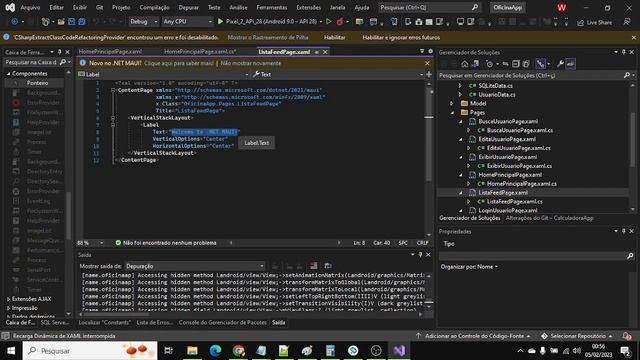Switch to the HomePrincipalPage.xaml tab

point(110,52)
